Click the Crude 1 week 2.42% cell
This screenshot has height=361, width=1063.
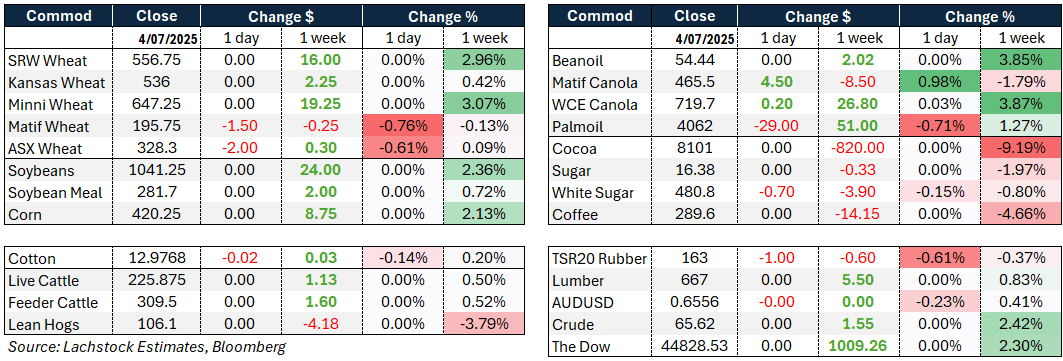tap(1022, 324)
